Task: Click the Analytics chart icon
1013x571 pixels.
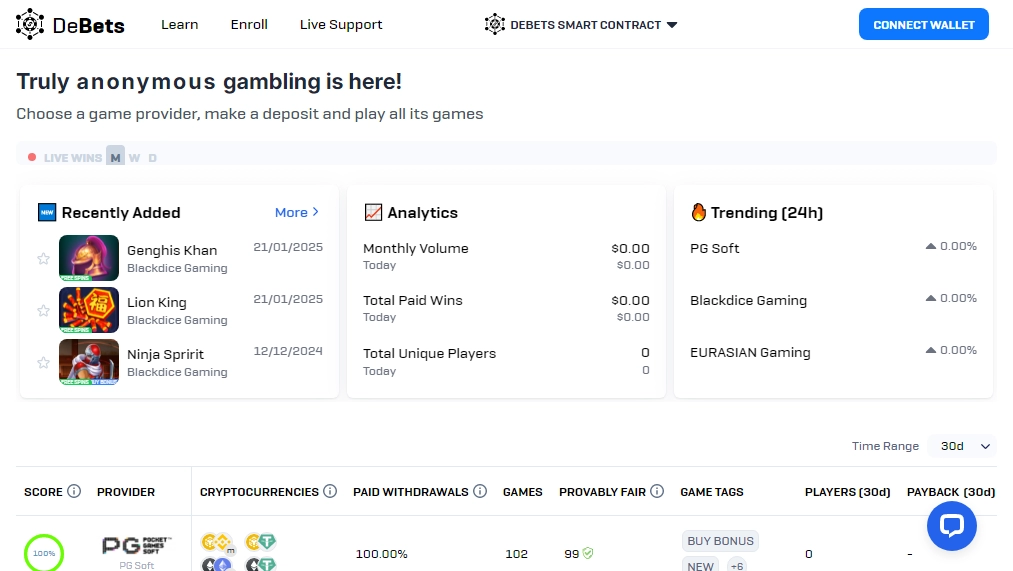Action: click(373, 213)
